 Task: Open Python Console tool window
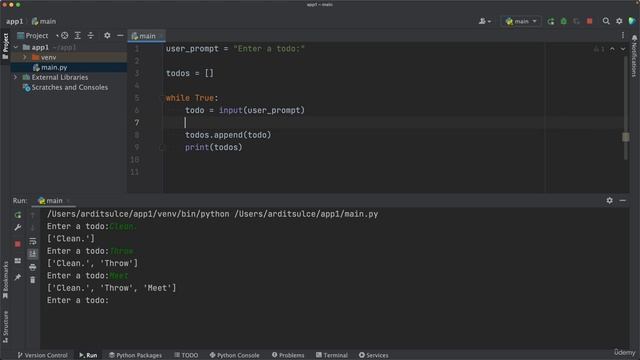pyautogui.click(x=234, y=355)
